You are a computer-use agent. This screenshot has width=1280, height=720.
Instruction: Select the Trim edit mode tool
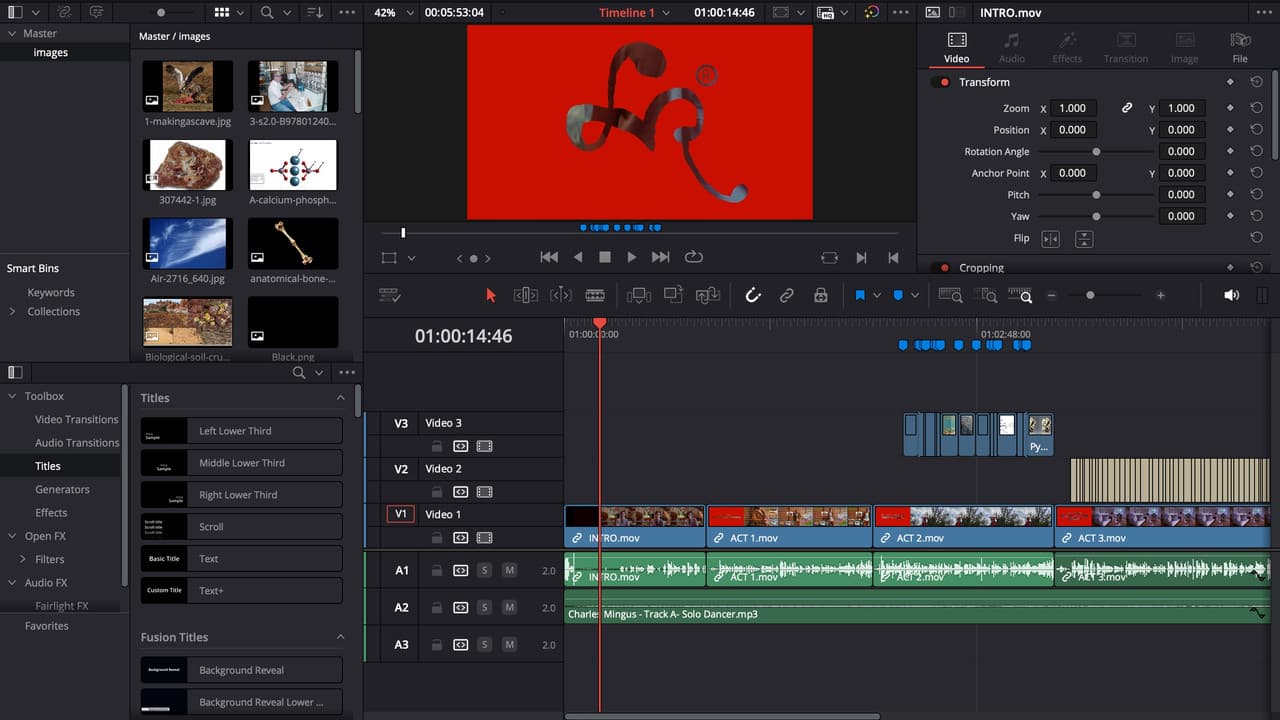tap(526, 295)
